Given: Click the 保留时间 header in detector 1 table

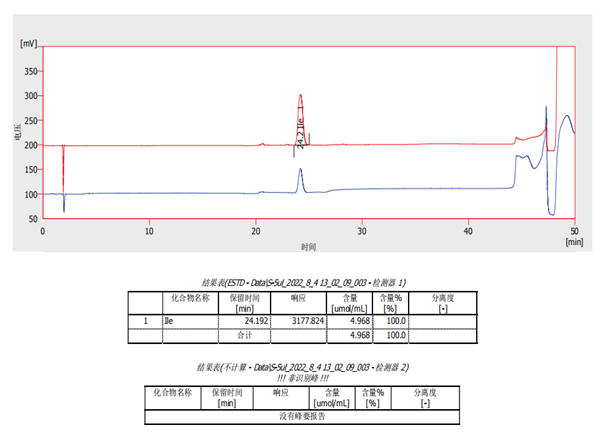Looking at the screenshot, I should [245, 303].
